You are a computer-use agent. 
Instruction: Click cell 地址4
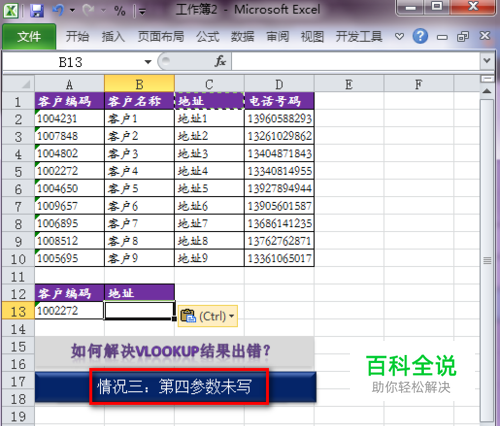pos(209,171)
